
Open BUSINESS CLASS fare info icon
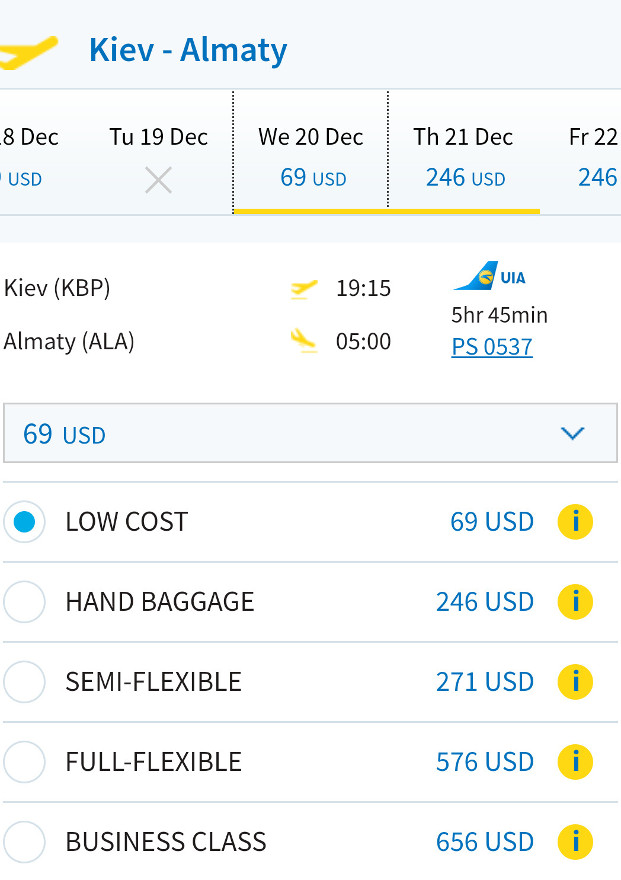pyautogui.click(x=575, y=842)
